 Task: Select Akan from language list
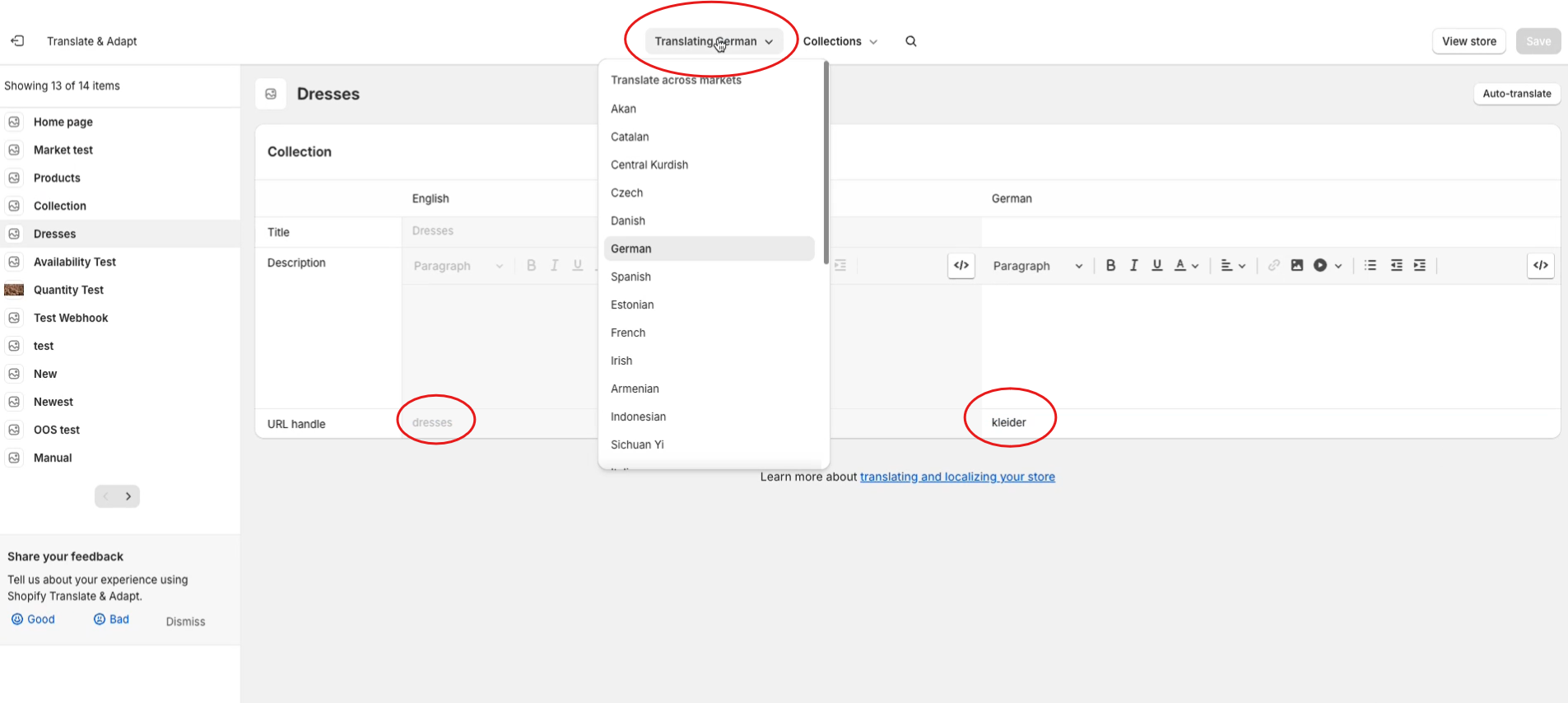pos(709,109)
